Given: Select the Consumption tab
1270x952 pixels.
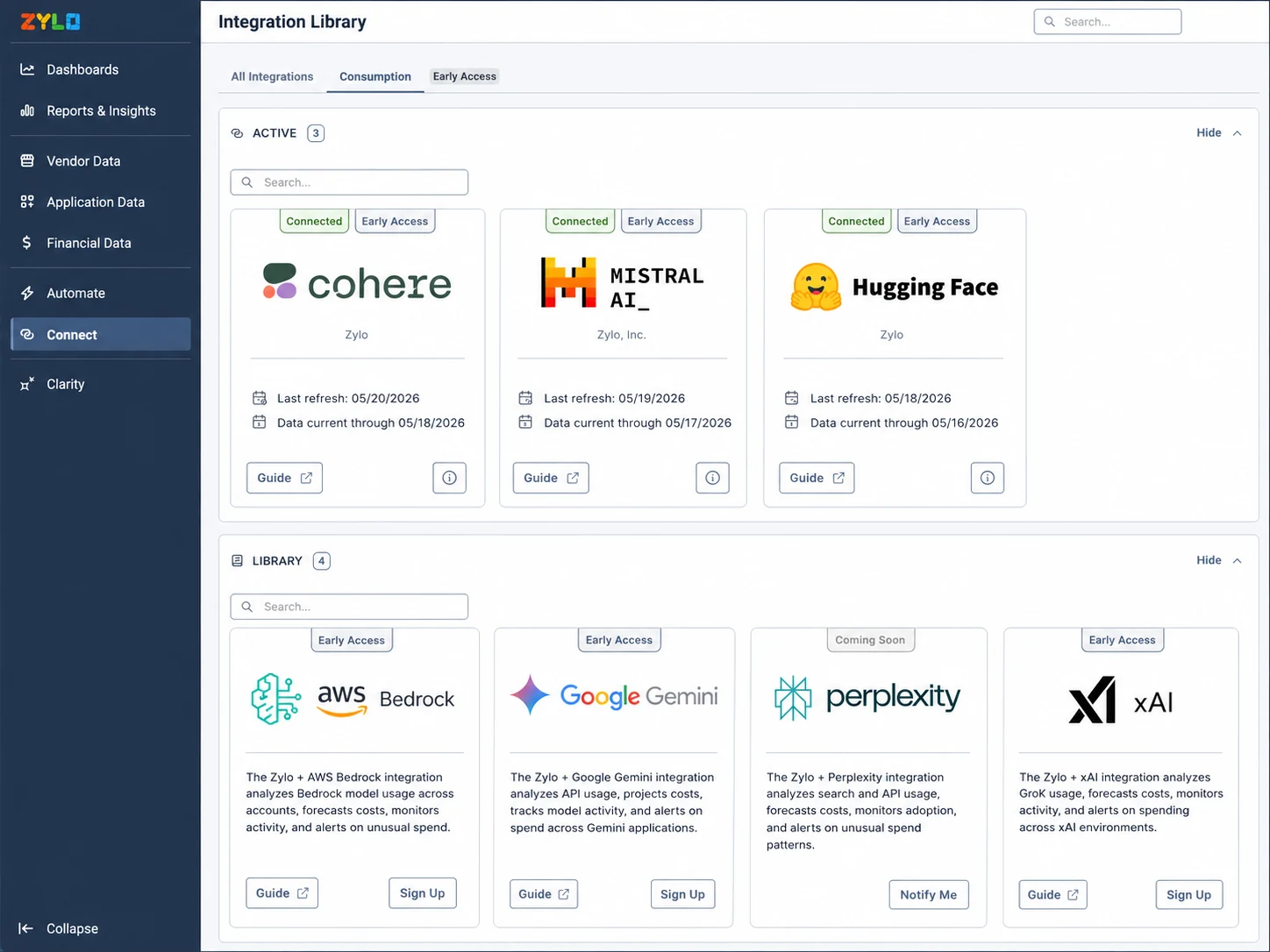Looking at the screenshot, I should (375, 76).
